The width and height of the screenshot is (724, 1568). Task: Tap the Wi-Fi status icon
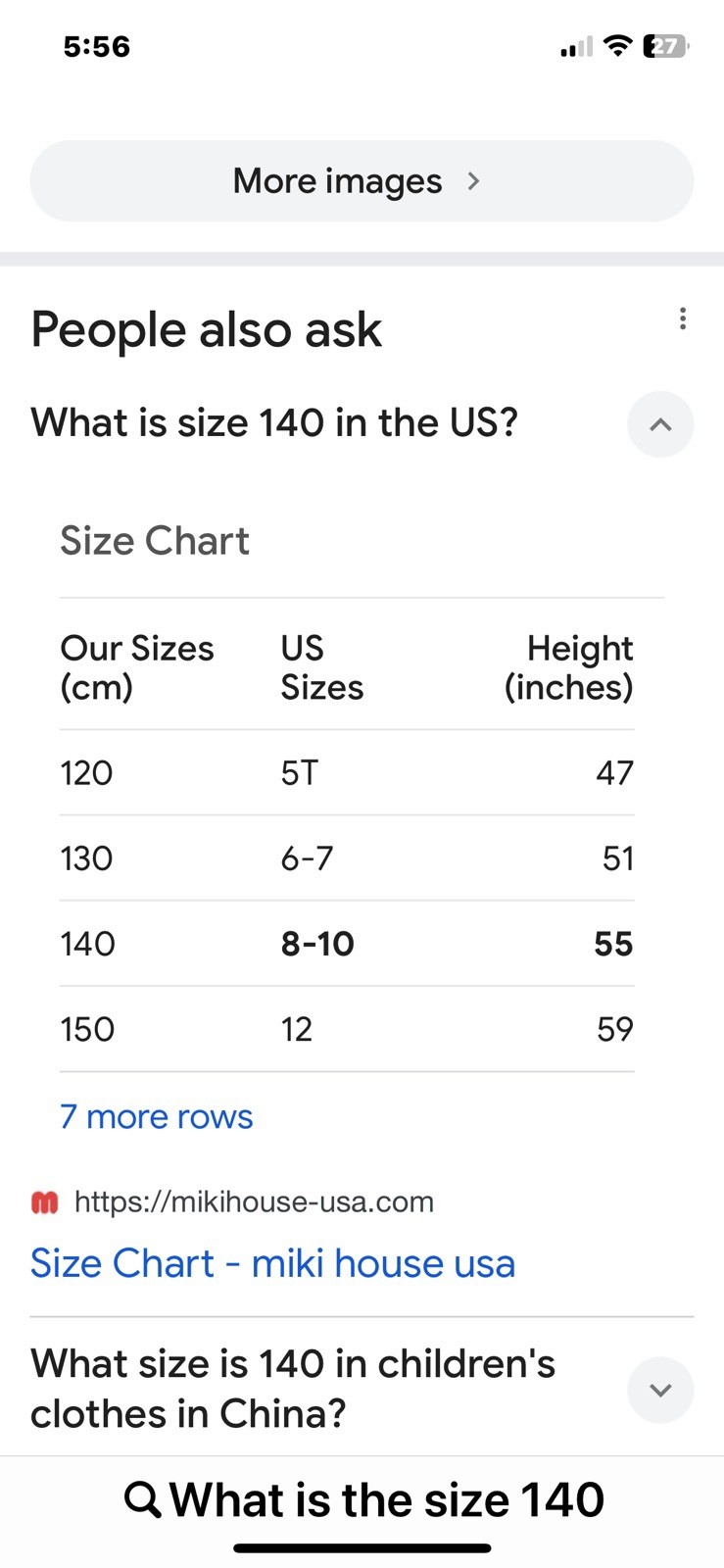click(x=617, y=46)
